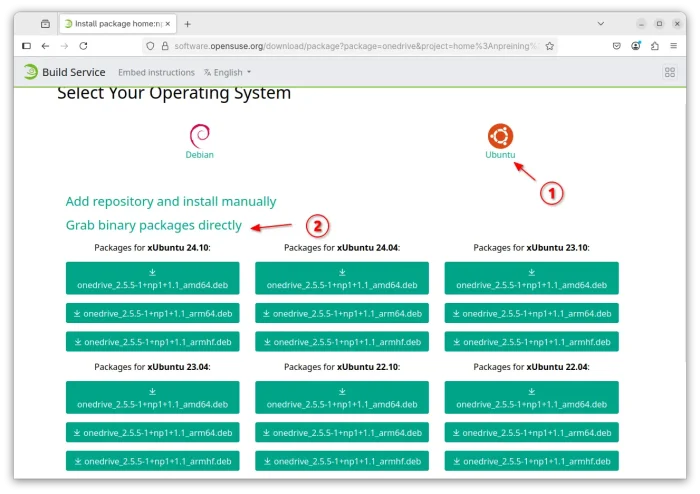Download armhf.deb for xUbuntu 24.10
The height and width of the screenshot is (494, 700).
152,342
